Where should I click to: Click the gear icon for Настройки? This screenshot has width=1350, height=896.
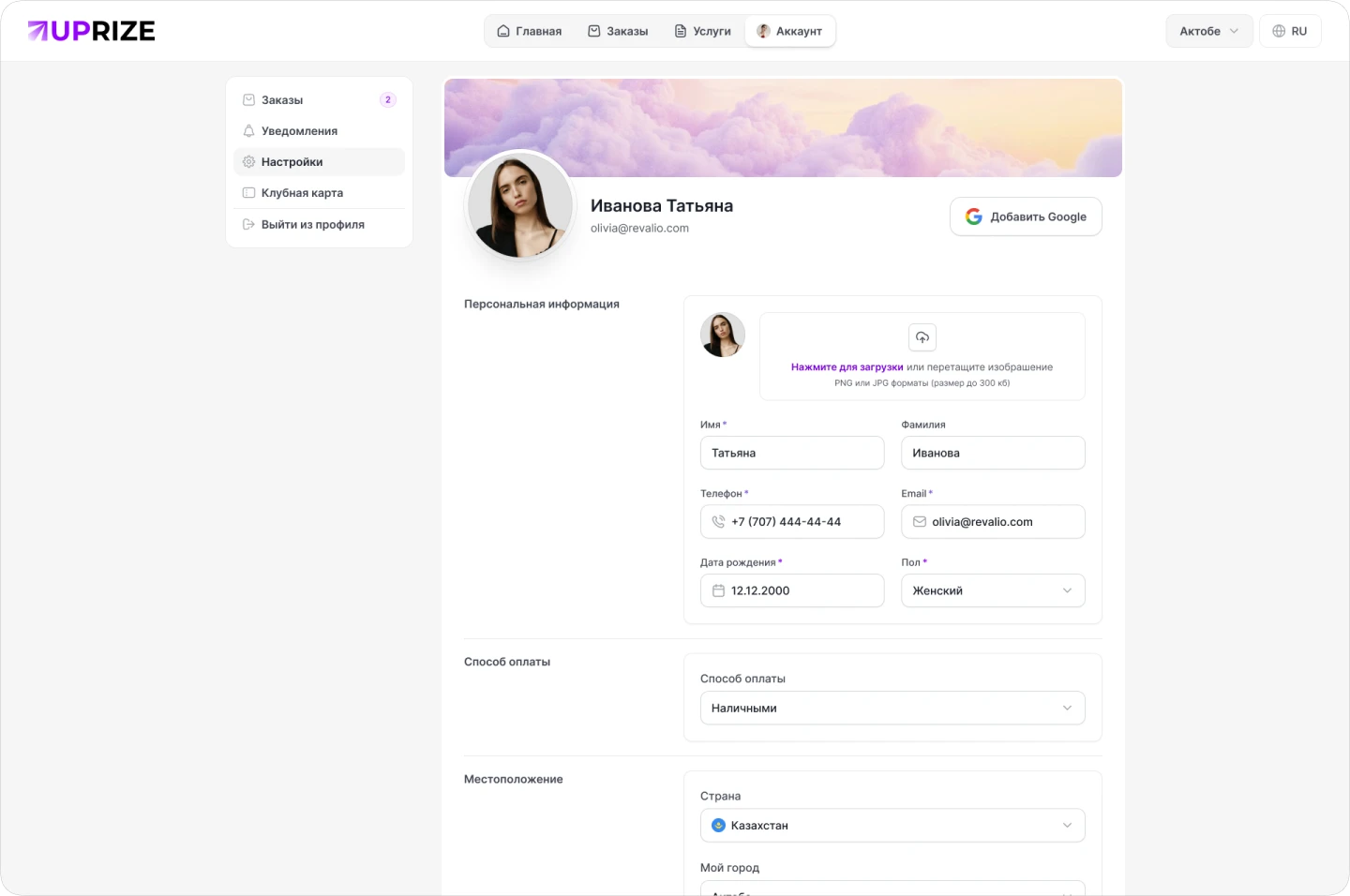point(248,161)
